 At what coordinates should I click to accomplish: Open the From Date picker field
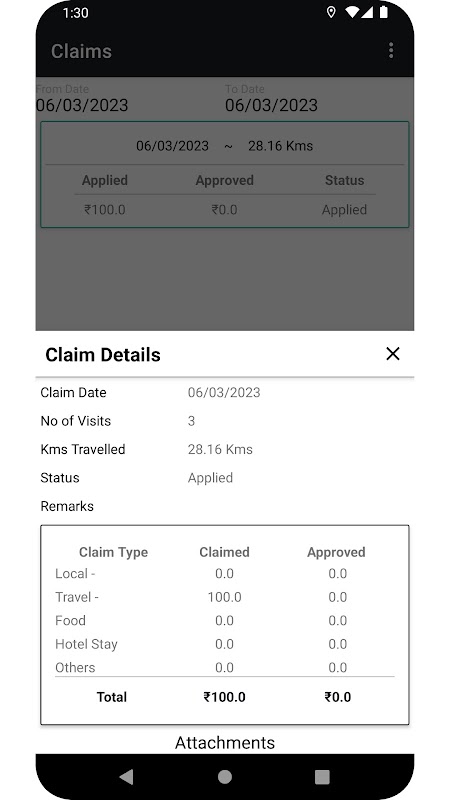tap(82, 99)
